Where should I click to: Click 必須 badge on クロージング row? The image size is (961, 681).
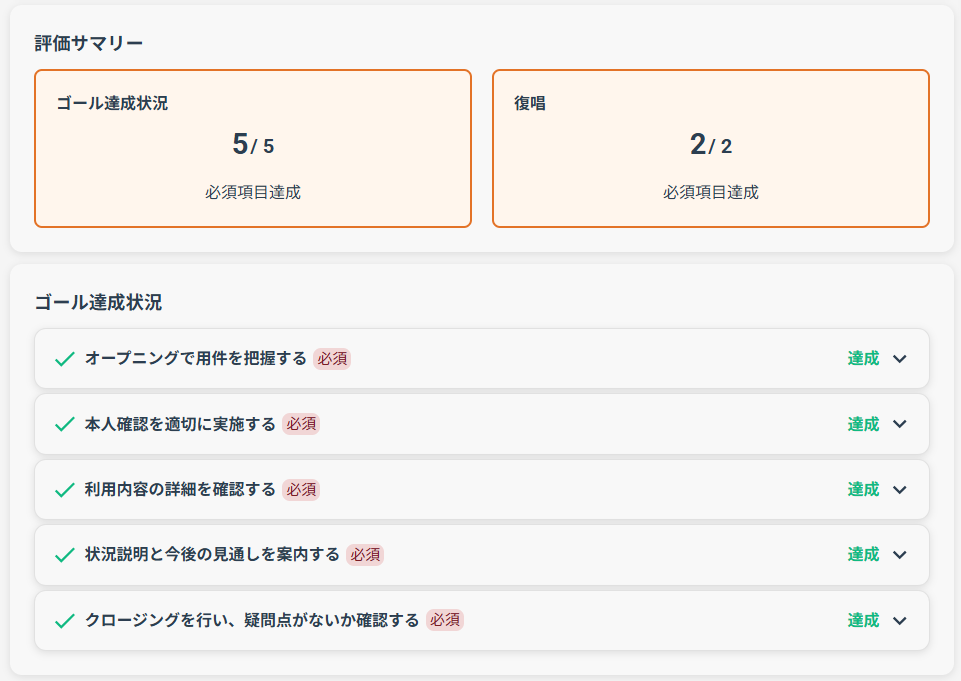tap(445, 620)
